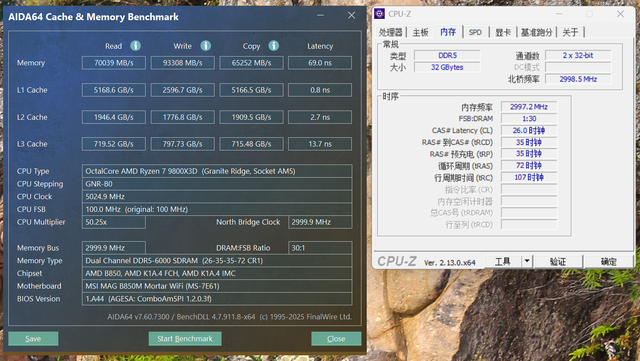Minimize the AIDA64 benchmark window

320,16
